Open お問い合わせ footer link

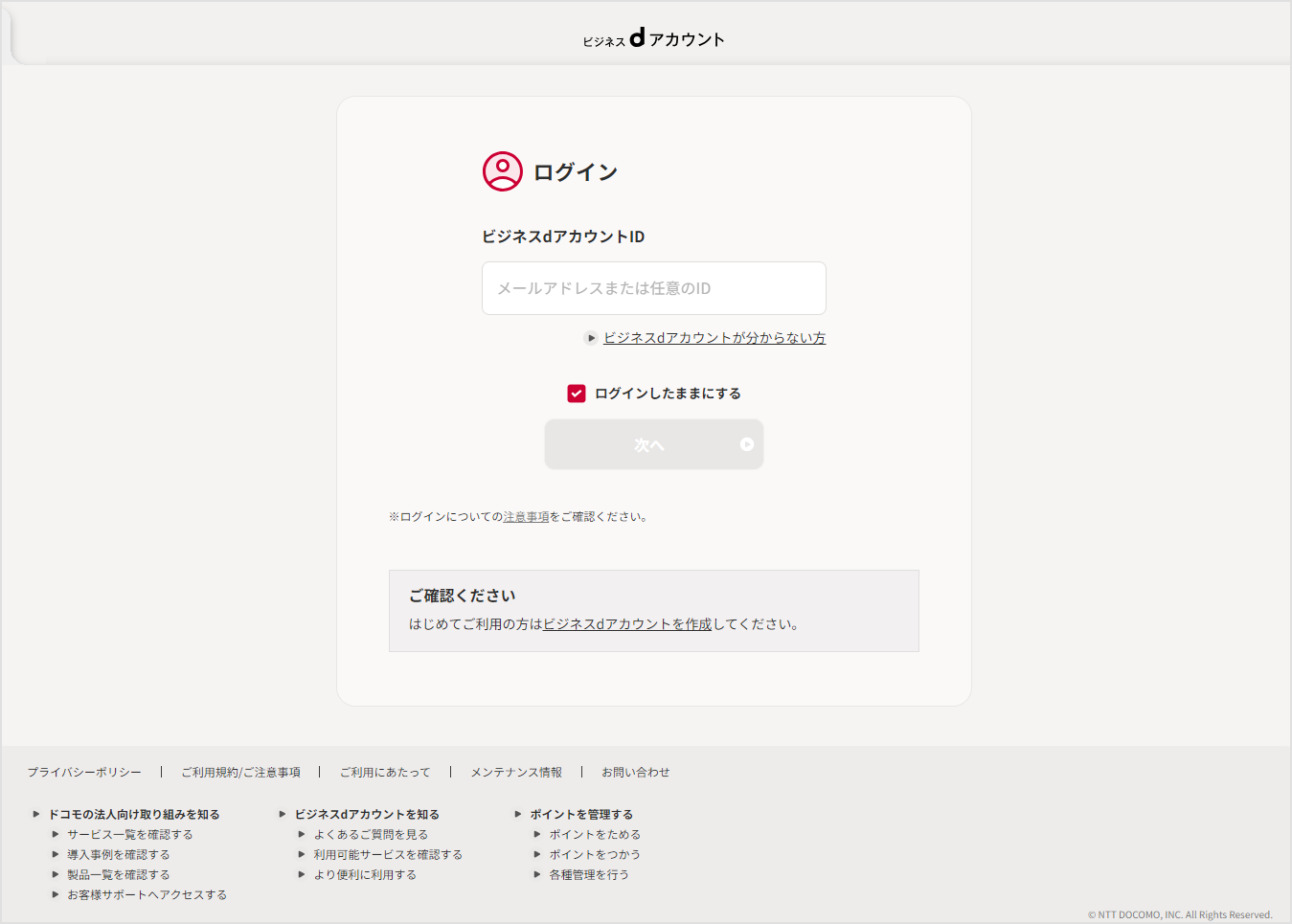[636, 773]
